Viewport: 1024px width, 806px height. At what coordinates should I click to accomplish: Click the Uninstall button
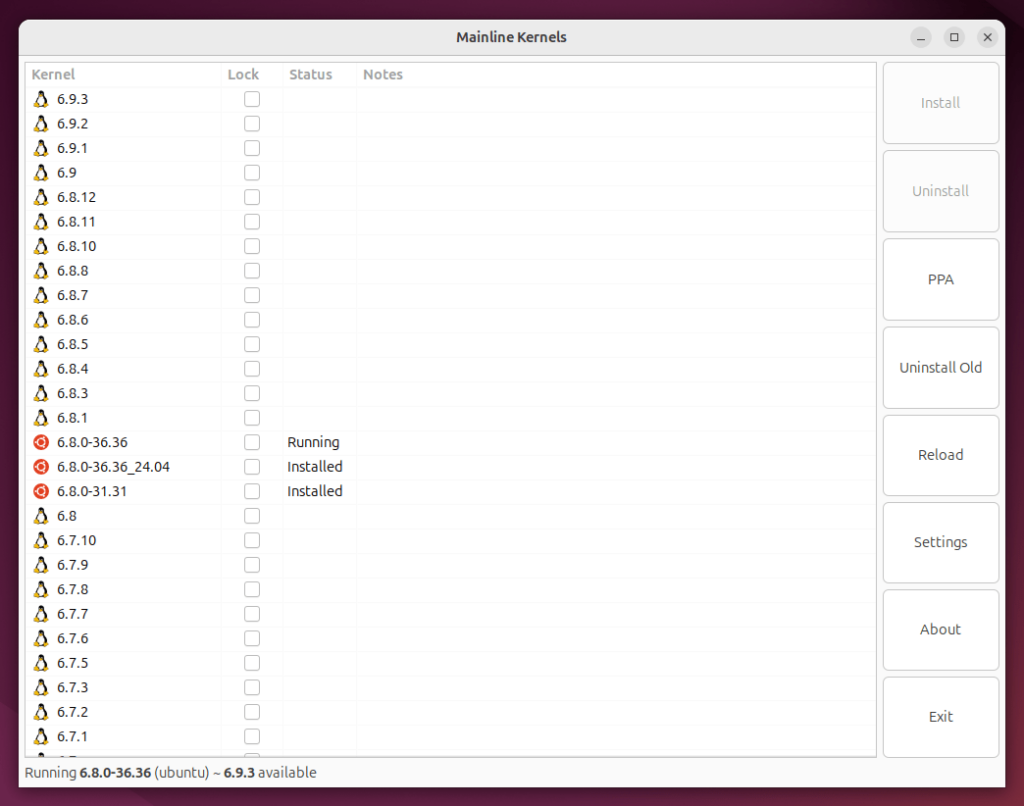(940, 191)
